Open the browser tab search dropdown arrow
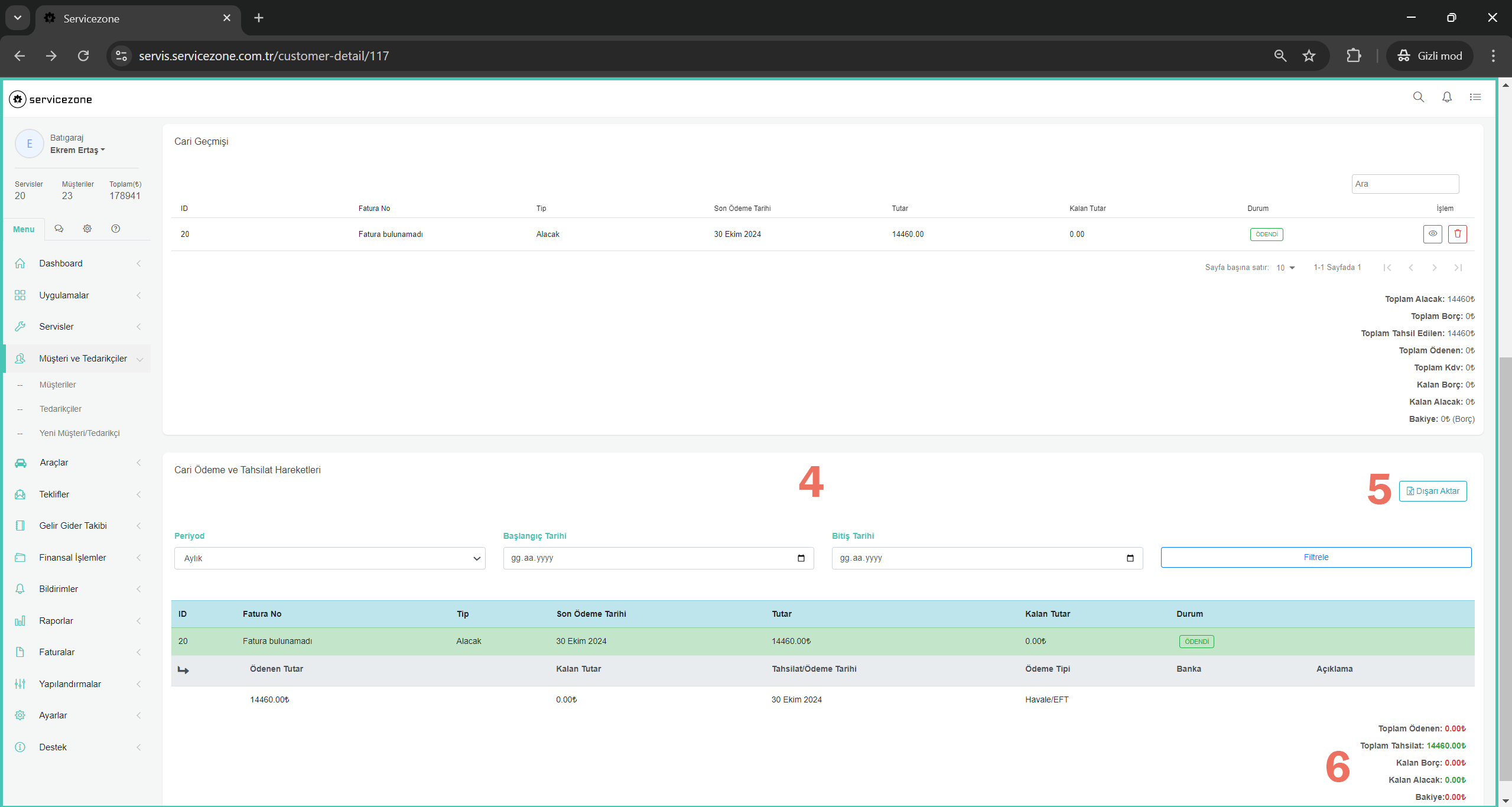The image size is (1512, 807). tap(18, 18)
